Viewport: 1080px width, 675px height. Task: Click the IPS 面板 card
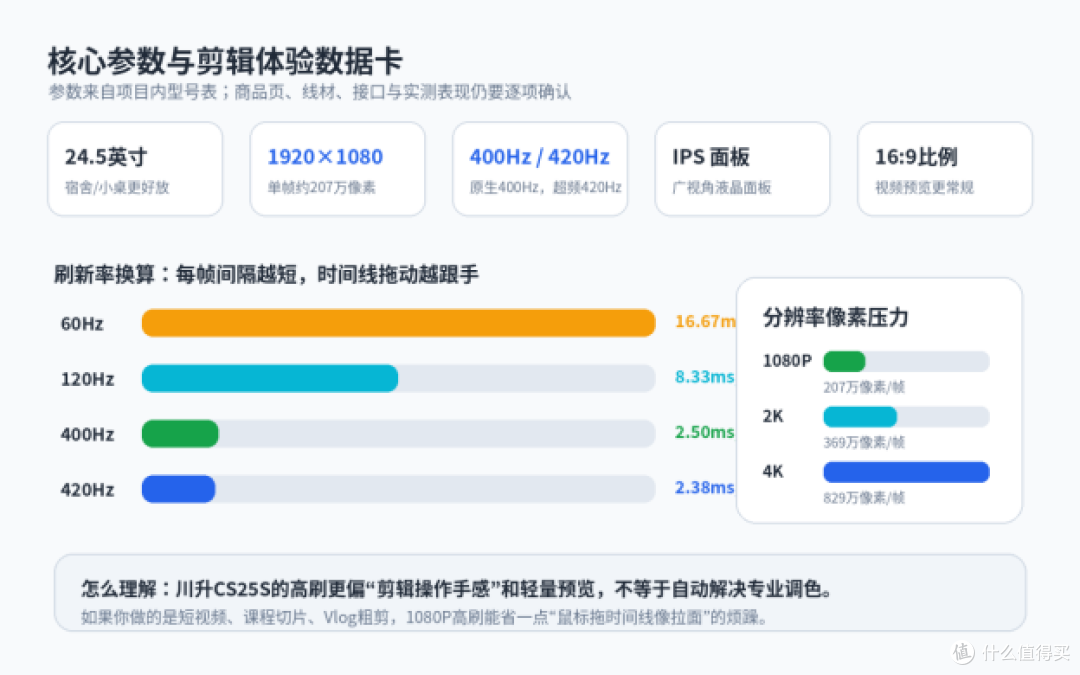pyautogui.click(x=742, y=169)
